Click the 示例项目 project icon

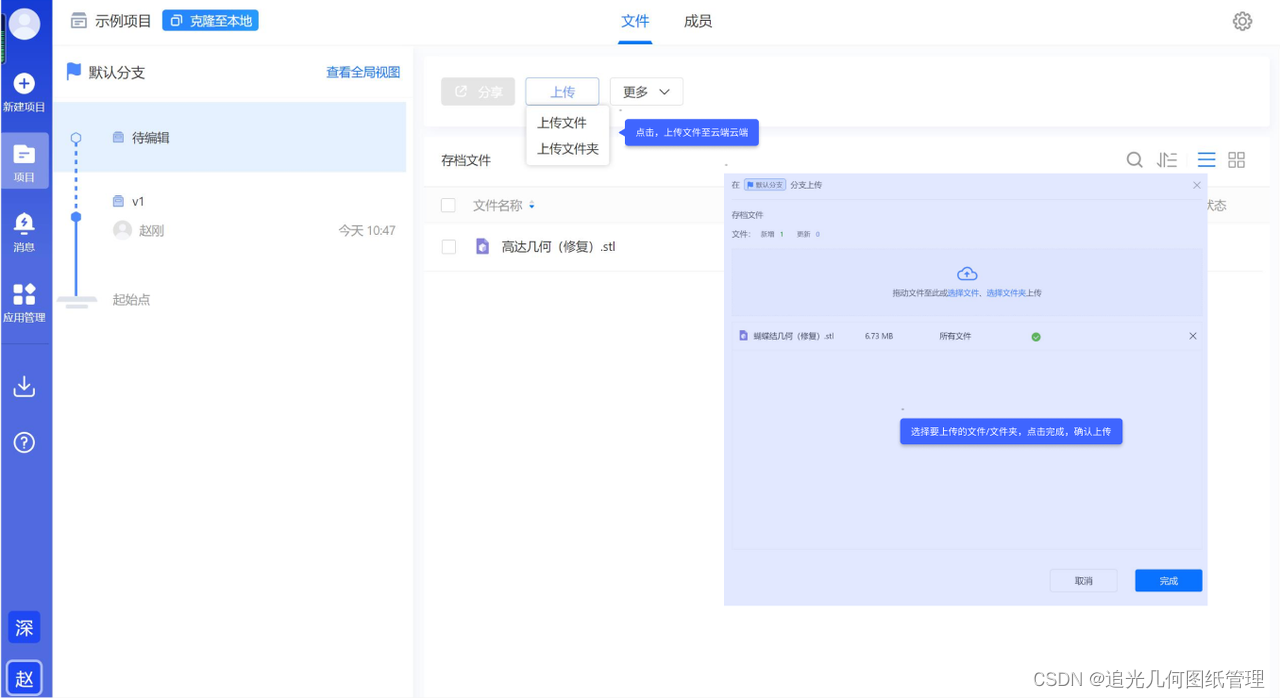79,21
